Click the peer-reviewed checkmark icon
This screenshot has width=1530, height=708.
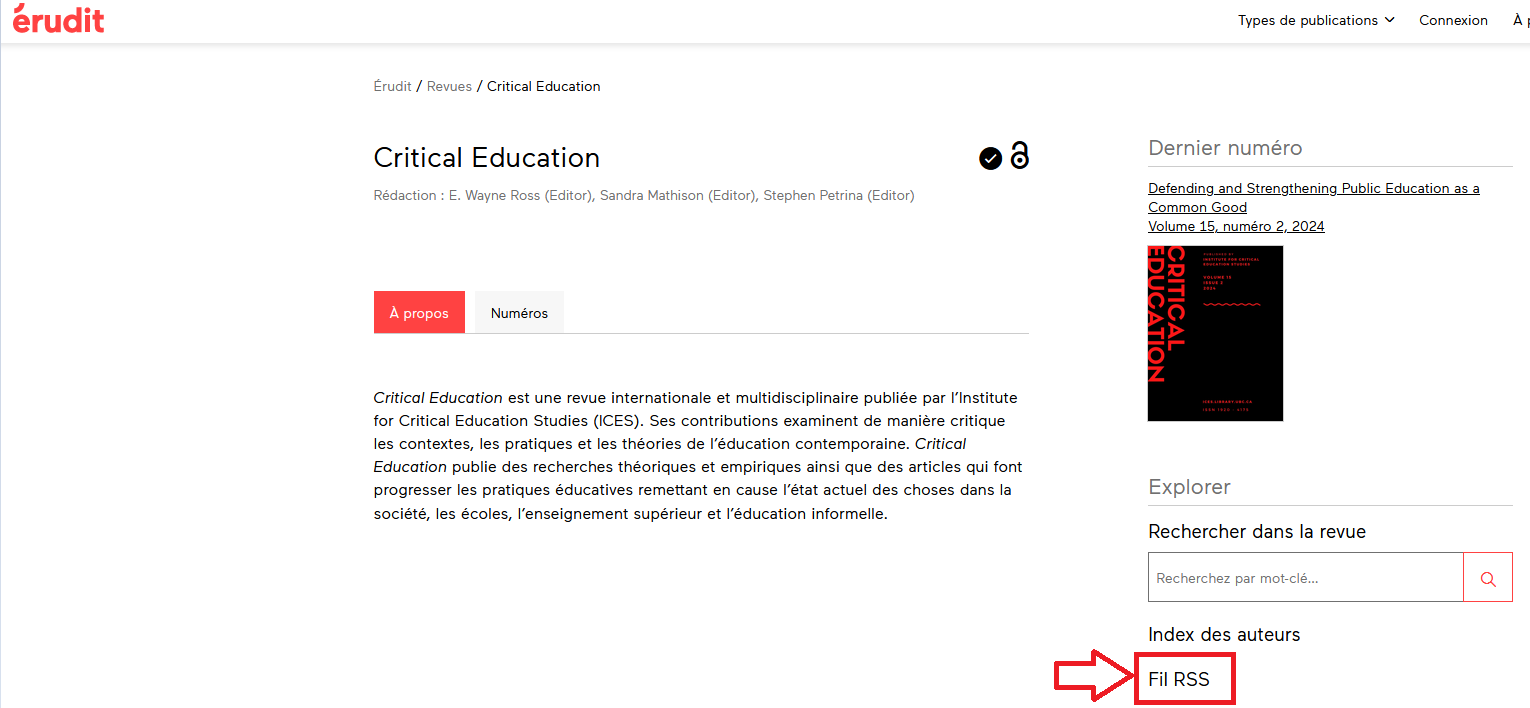tap(990, 158)
